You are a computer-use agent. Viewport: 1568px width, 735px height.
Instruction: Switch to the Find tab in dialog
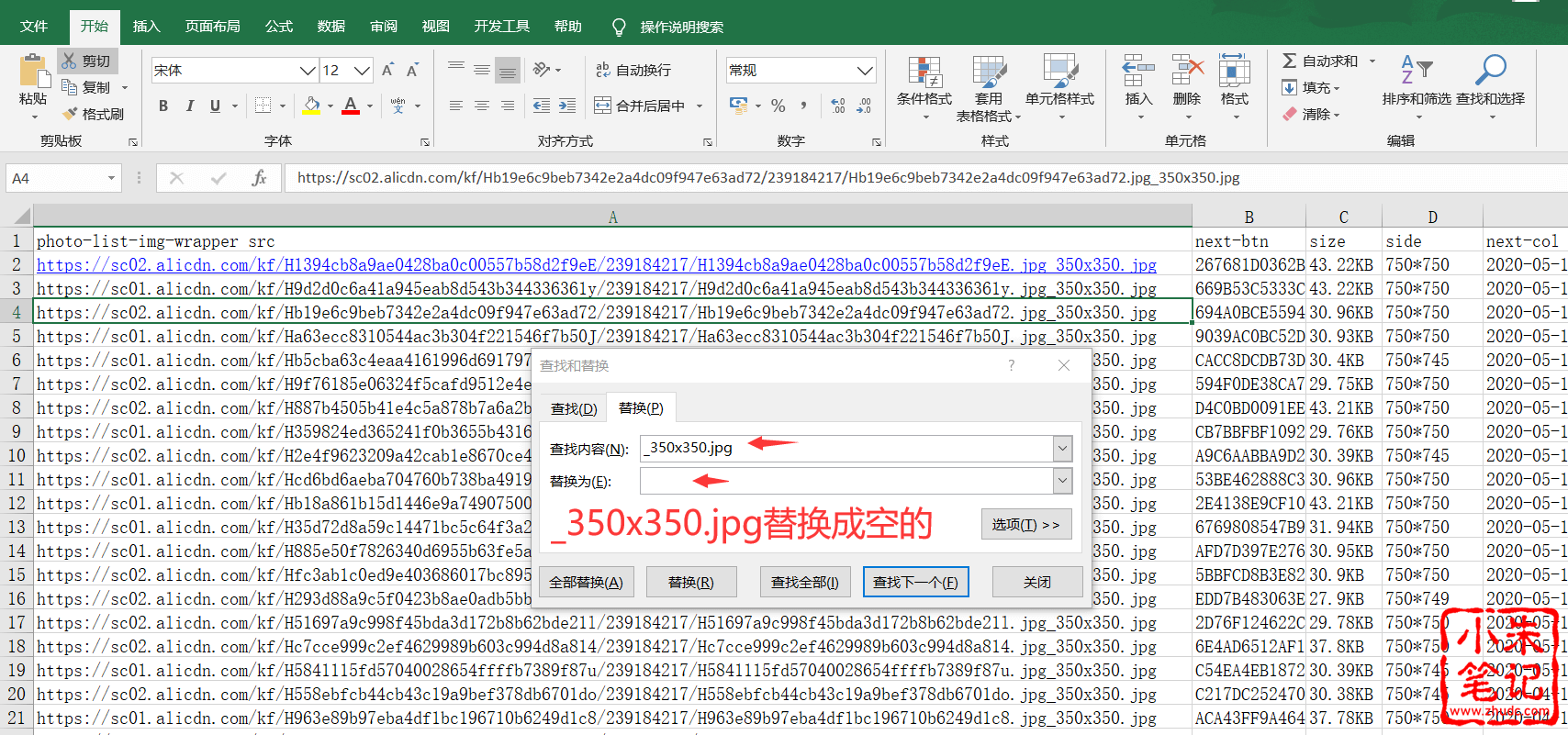click(x=574, y=408)
